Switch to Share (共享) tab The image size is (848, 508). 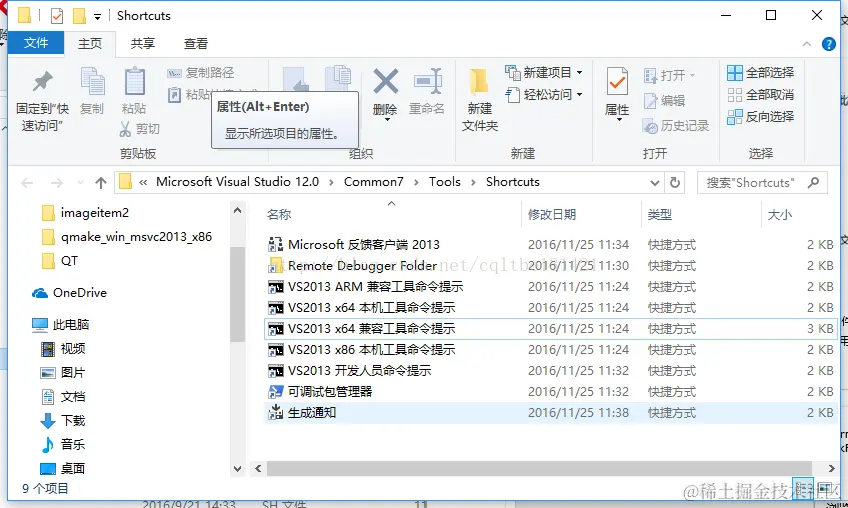143,43
